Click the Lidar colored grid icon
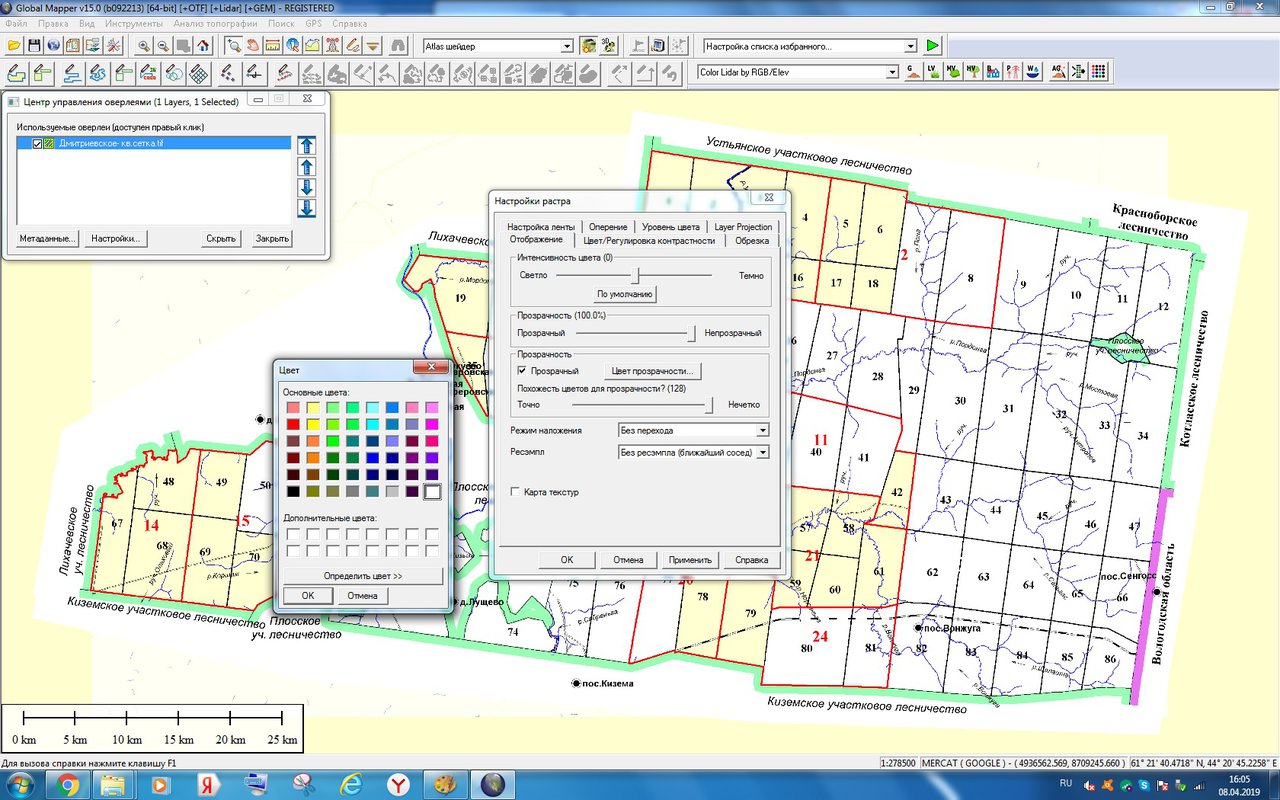This screenshot has width=1280, height=800. pyautogui.click(x=1098, y=72)
